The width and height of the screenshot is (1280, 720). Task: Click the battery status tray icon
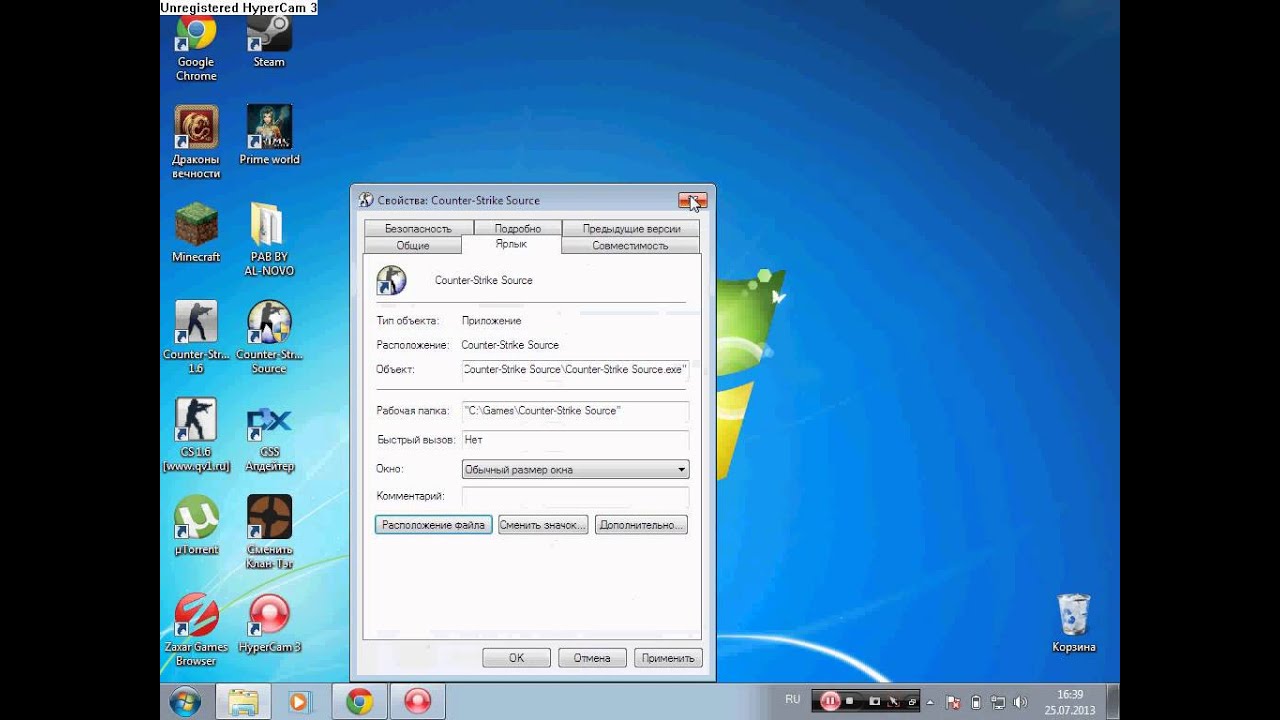point(976,702)
